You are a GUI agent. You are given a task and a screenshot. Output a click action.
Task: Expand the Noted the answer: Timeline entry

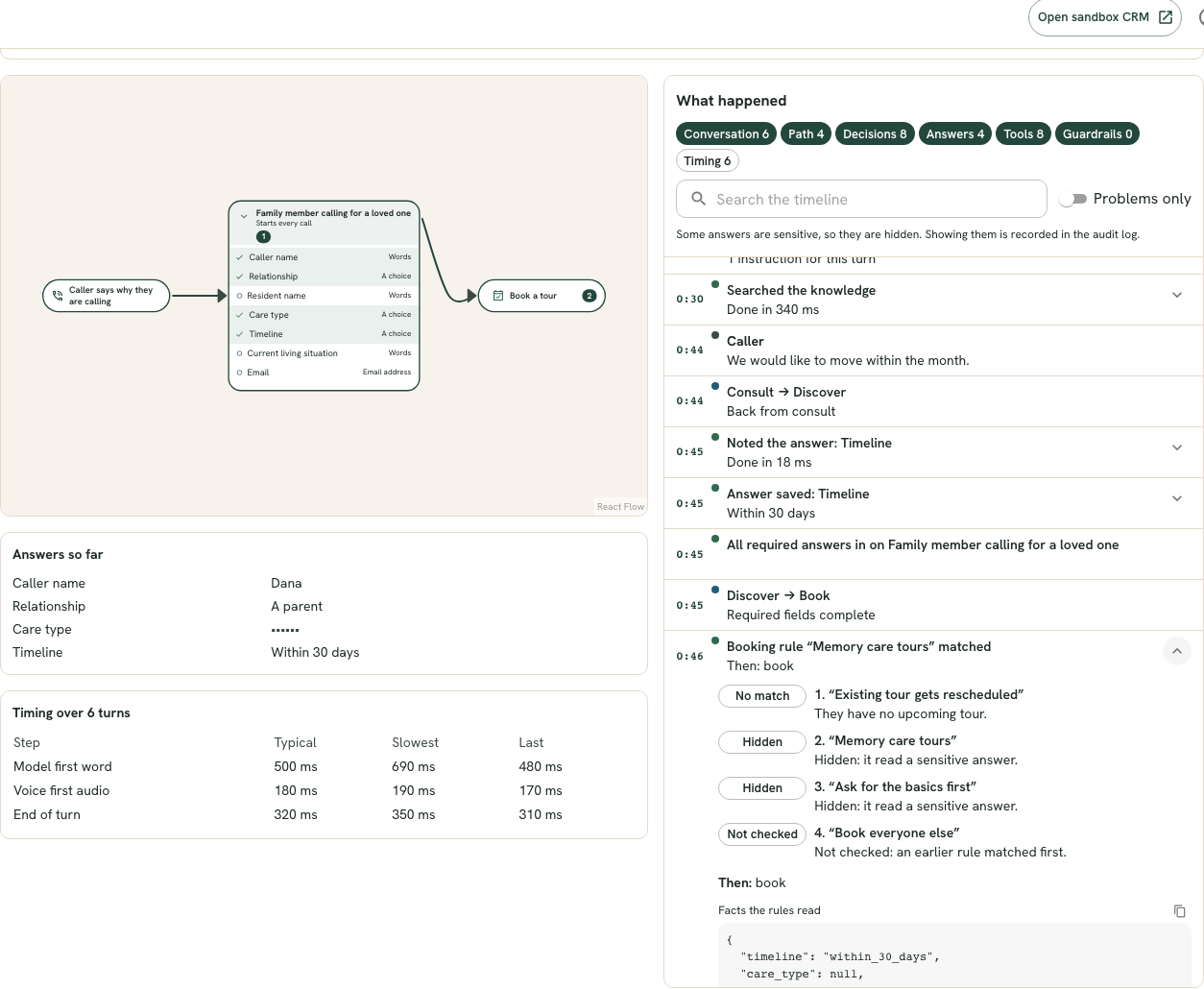[x=1177, y=447]
